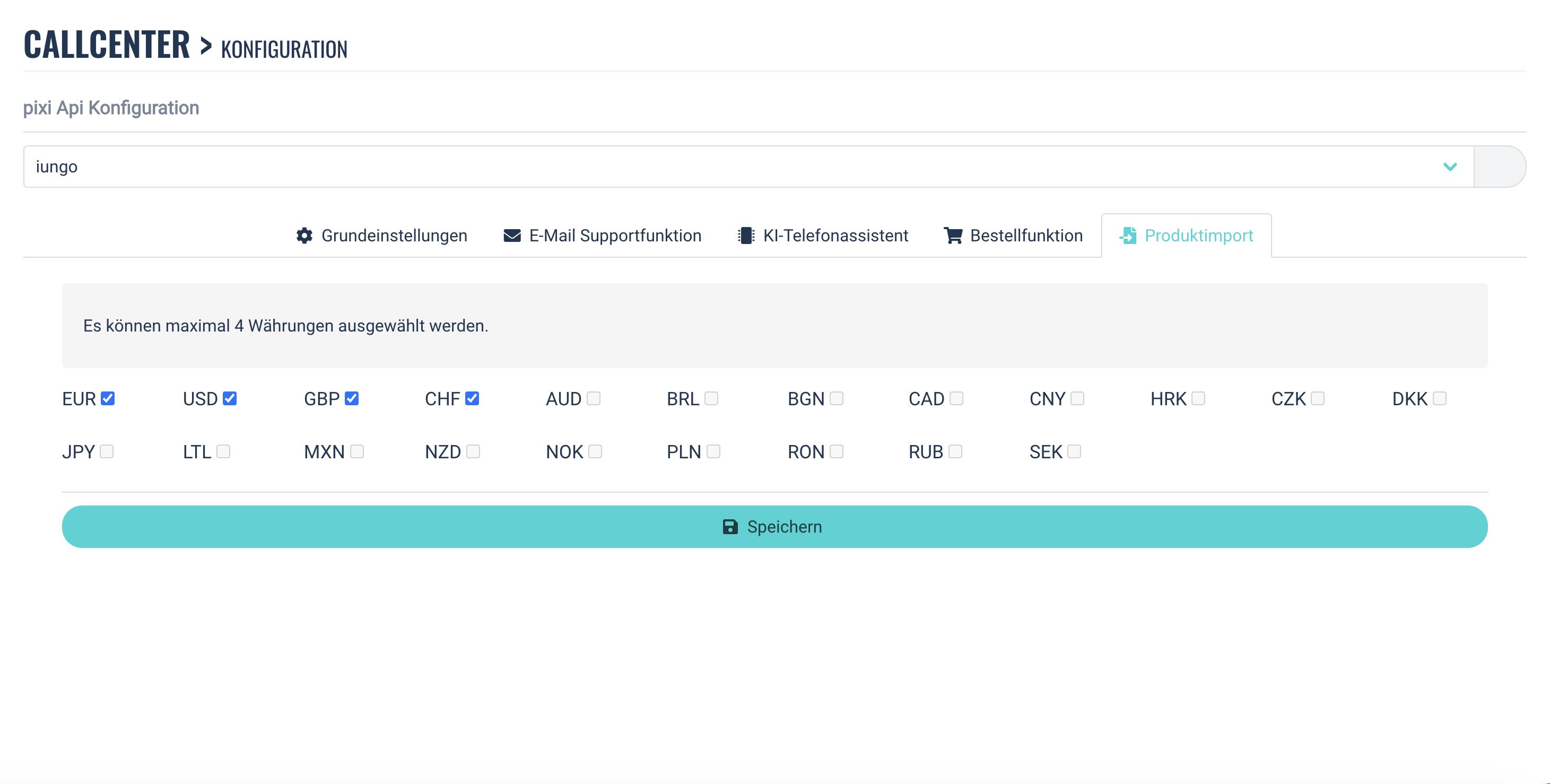Click the Produktimport file import icon

coord(1128,236)
